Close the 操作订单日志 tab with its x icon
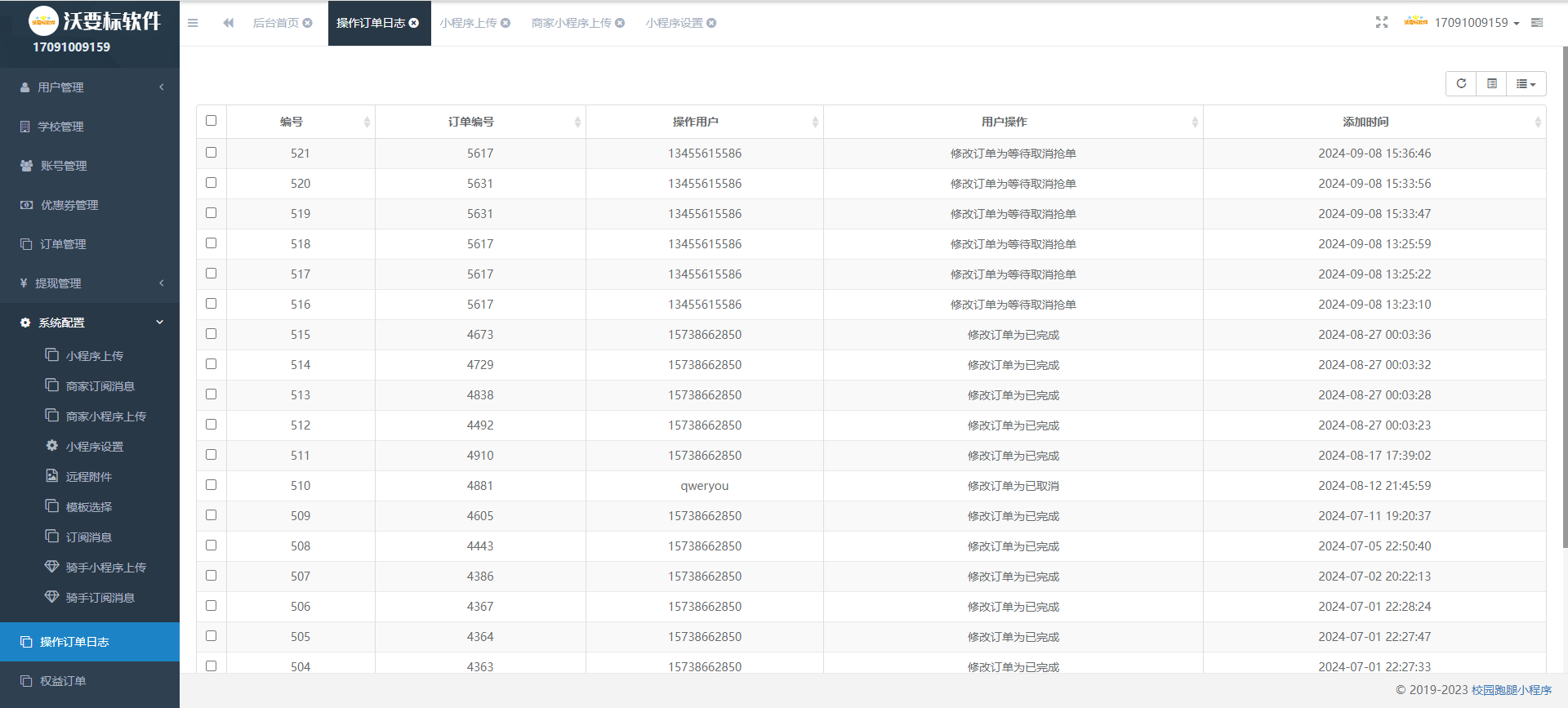 414,23
